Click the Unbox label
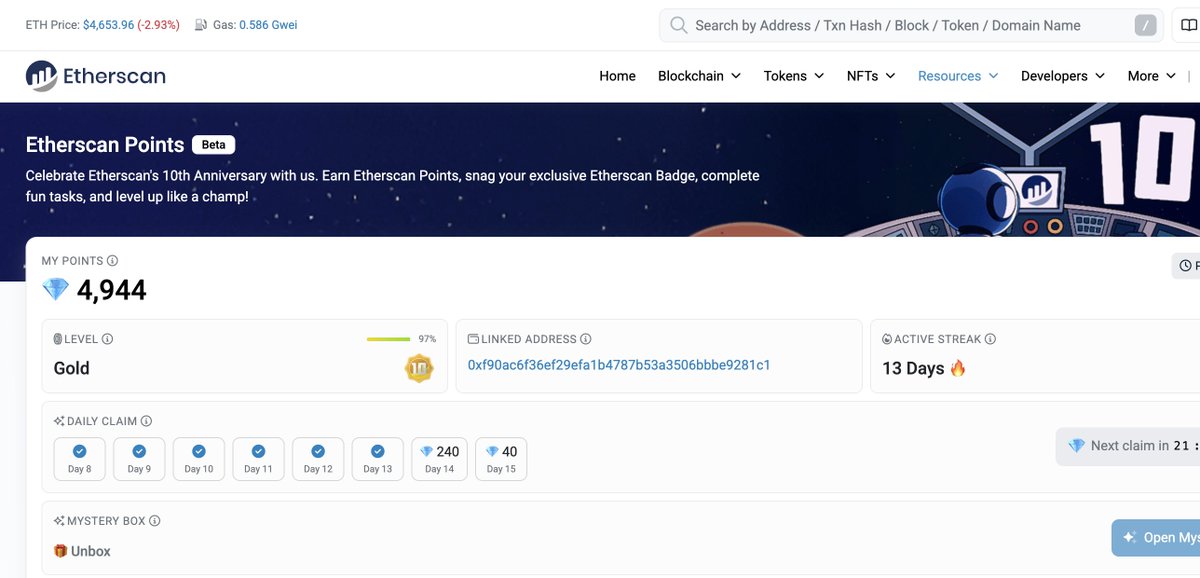This screenshot has height=578, width=1200. coord(91,551)
